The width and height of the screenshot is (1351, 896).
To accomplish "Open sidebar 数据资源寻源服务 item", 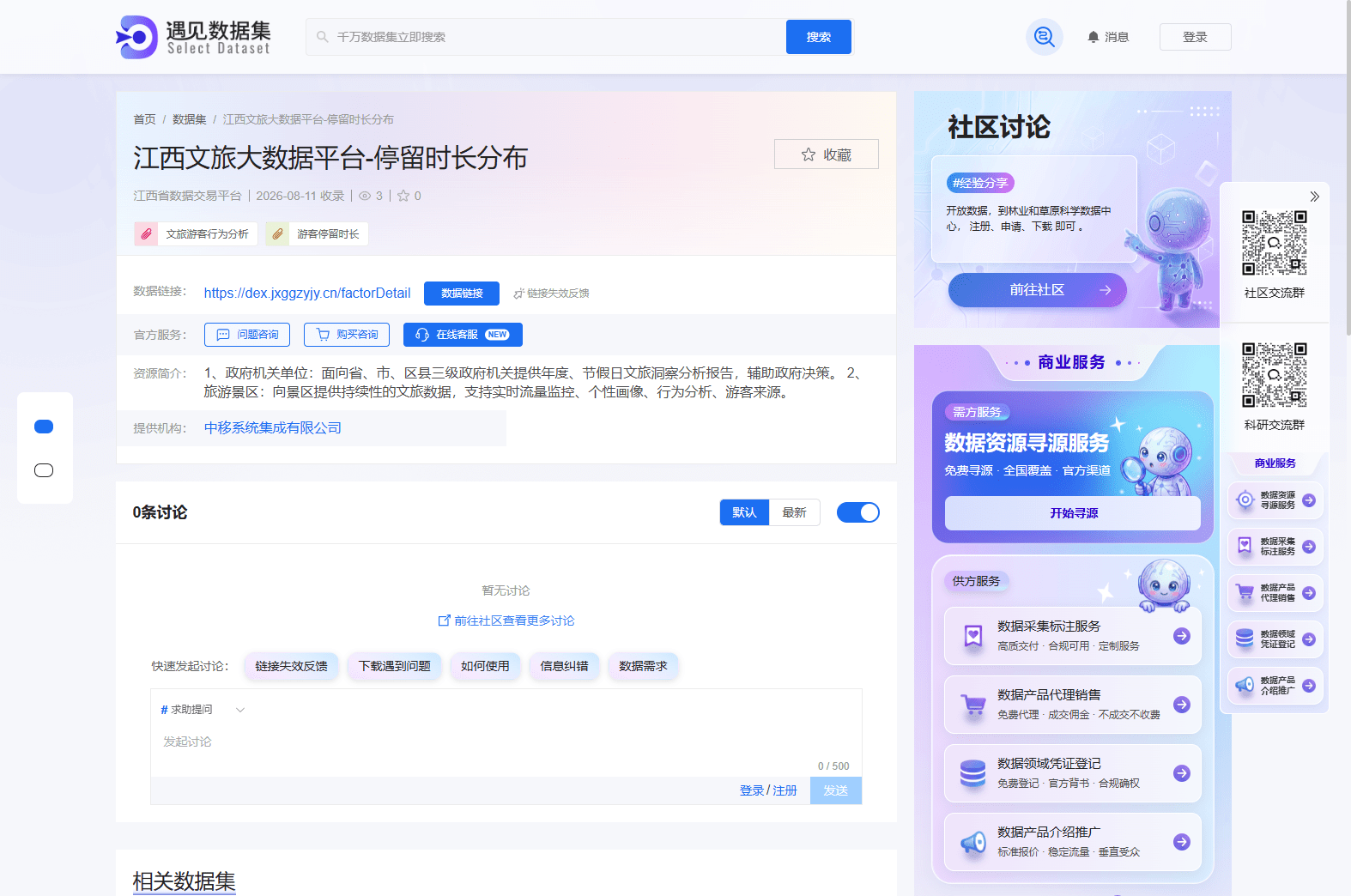I will (x=1275, y=500).
